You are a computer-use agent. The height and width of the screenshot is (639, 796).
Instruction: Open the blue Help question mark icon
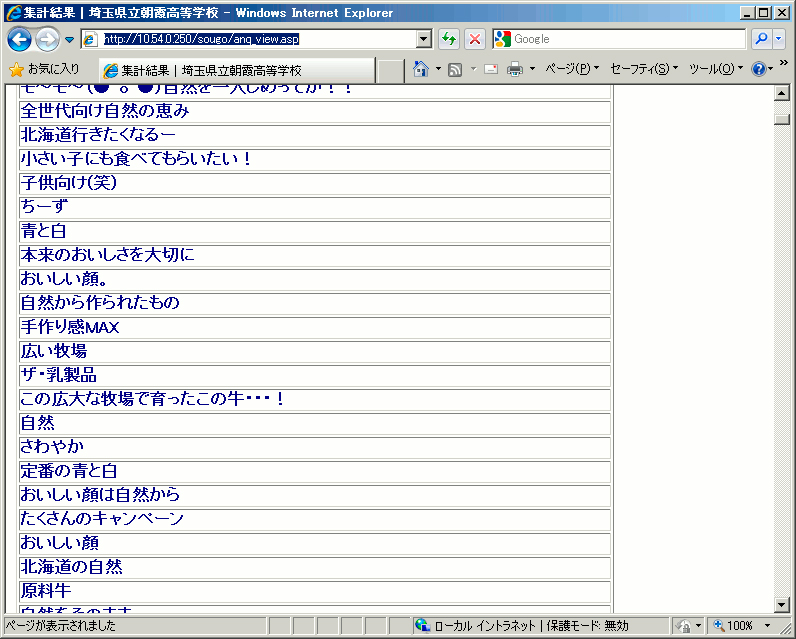point(759,69)
